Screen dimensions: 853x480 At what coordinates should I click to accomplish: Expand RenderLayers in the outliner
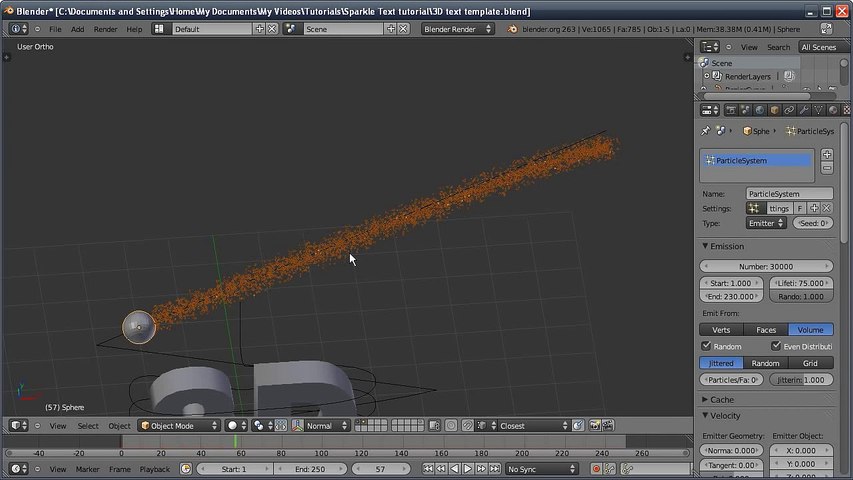point(706,76)
